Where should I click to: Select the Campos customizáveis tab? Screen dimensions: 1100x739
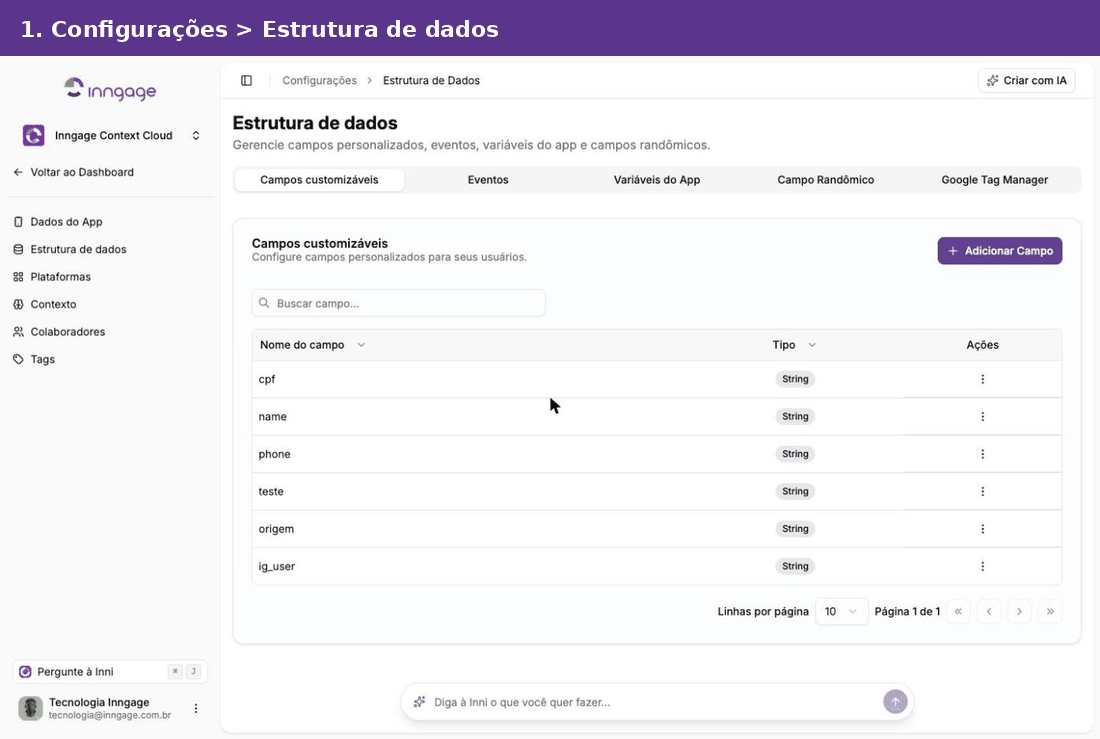319,180
